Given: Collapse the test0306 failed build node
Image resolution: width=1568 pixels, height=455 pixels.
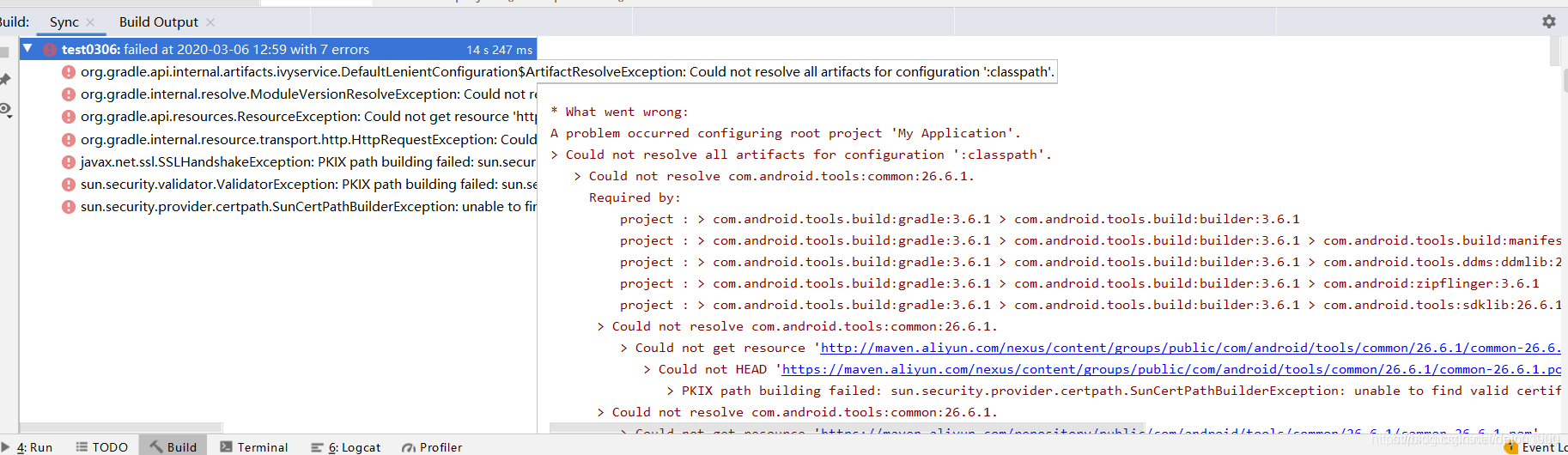Looking at the screenshot, I should point(27,49).
